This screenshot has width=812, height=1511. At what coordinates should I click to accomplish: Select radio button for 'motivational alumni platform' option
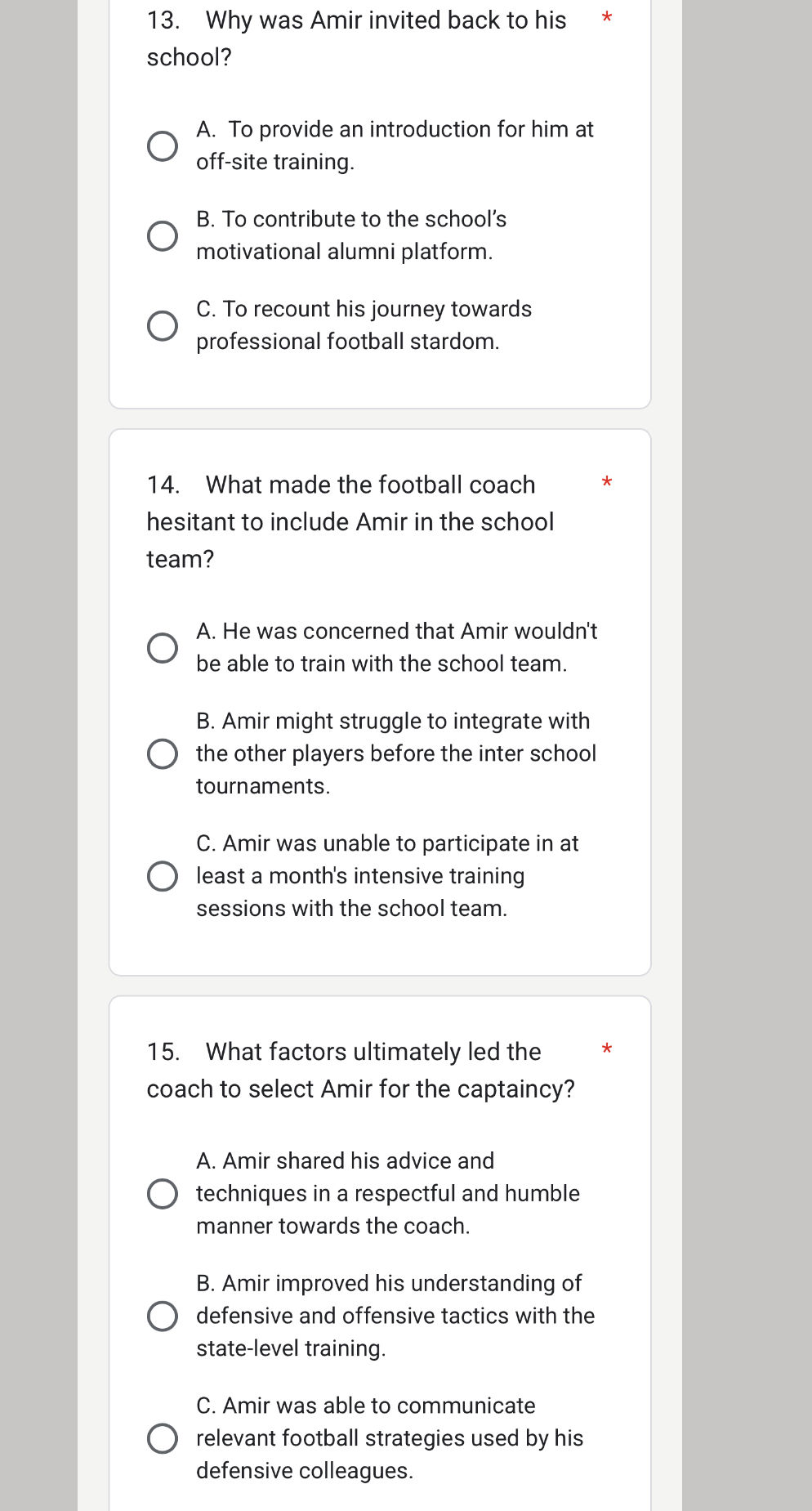[x=163, y=236]
